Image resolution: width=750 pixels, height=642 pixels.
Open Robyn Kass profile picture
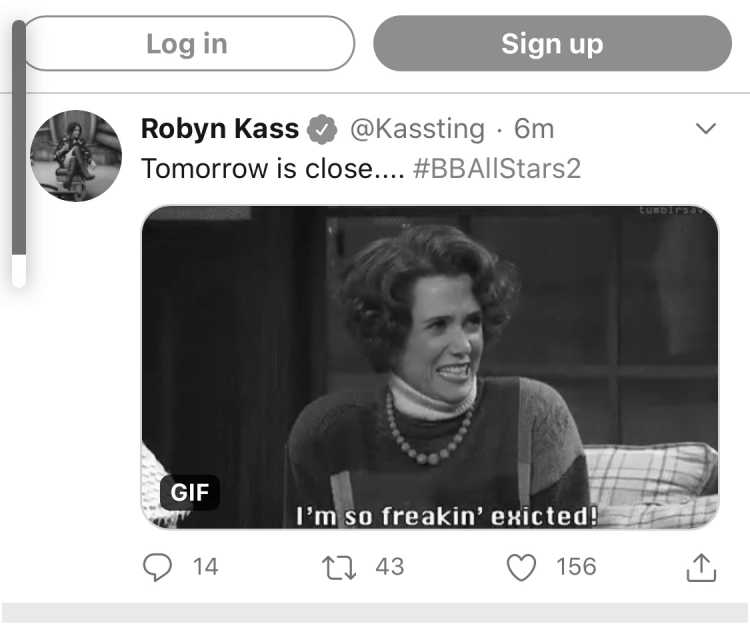[76, 156]
